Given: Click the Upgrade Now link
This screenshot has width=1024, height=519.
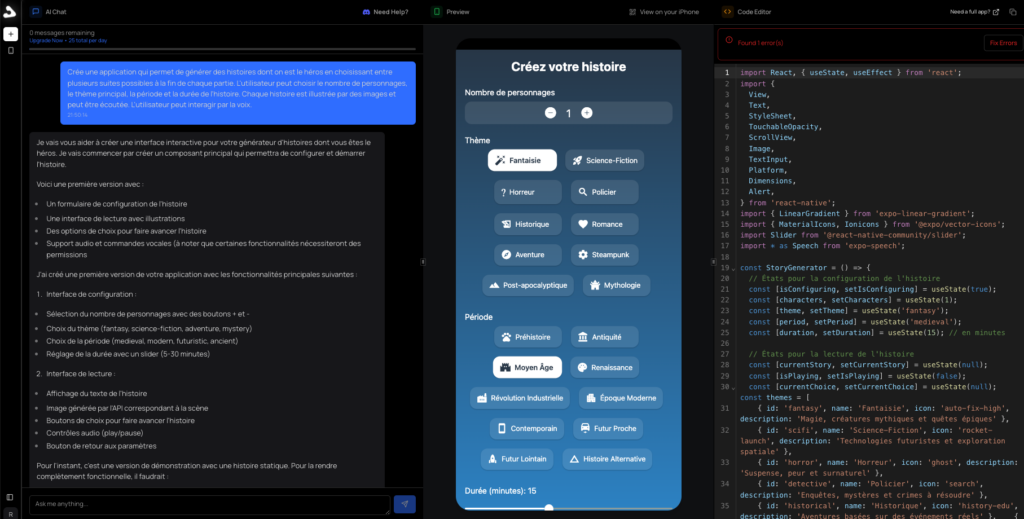Looking at the screenshot, I should [47, 40].
